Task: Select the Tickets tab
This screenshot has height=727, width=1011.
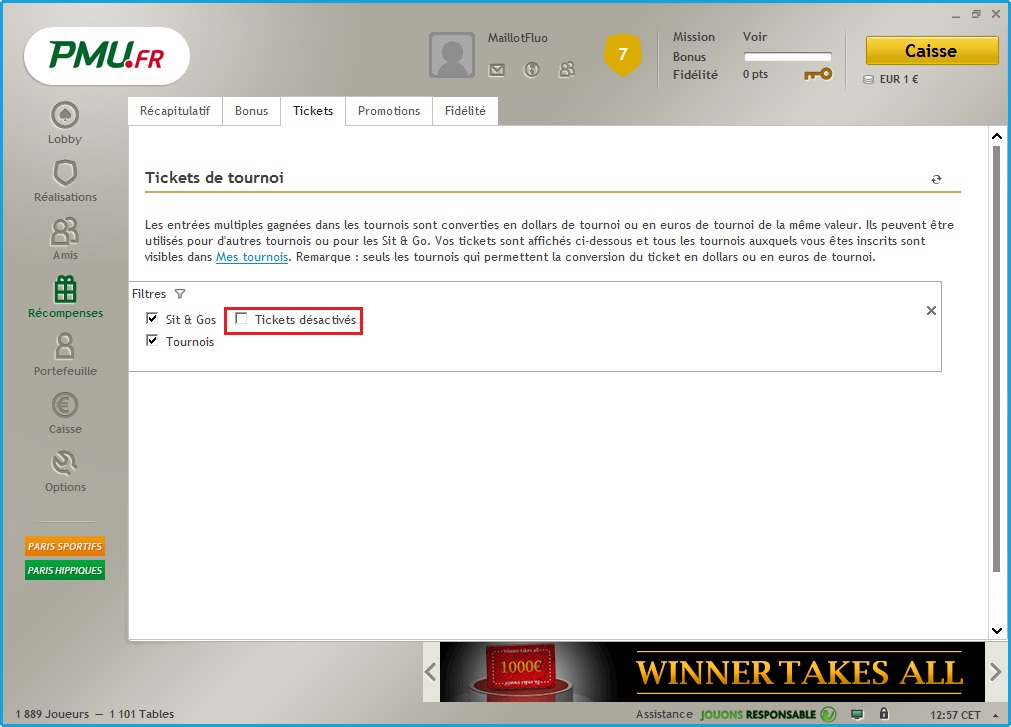Action: tap(313, 111)
